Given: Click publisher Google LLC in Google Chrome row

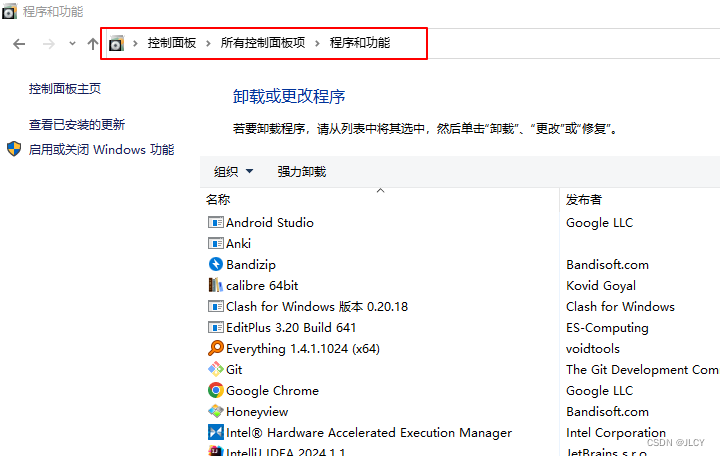Looking at the screenshot, I should tap(599, 391).
